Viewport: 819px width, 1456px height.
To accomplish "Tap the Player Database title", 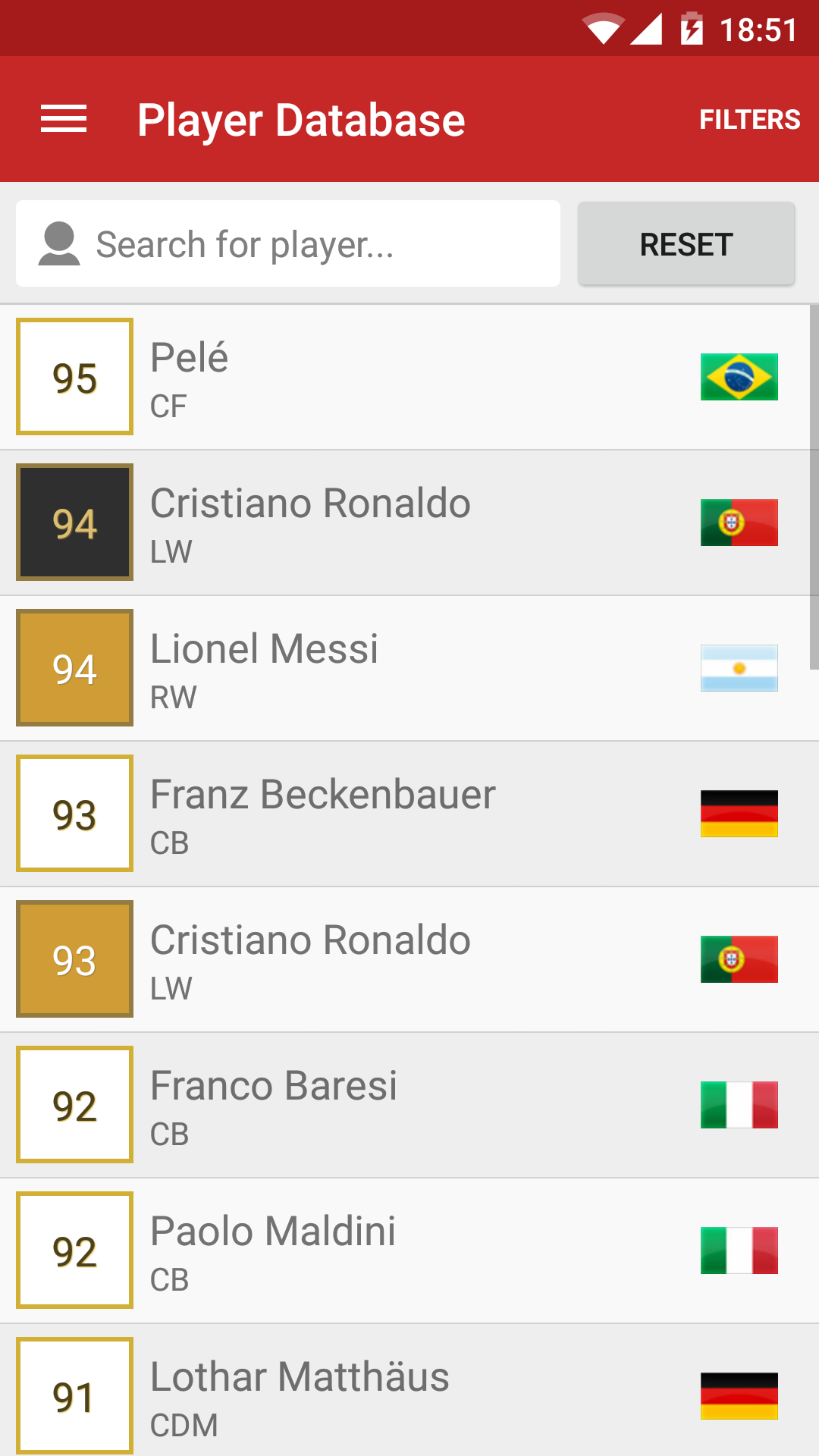I will (x=301, y=120).
